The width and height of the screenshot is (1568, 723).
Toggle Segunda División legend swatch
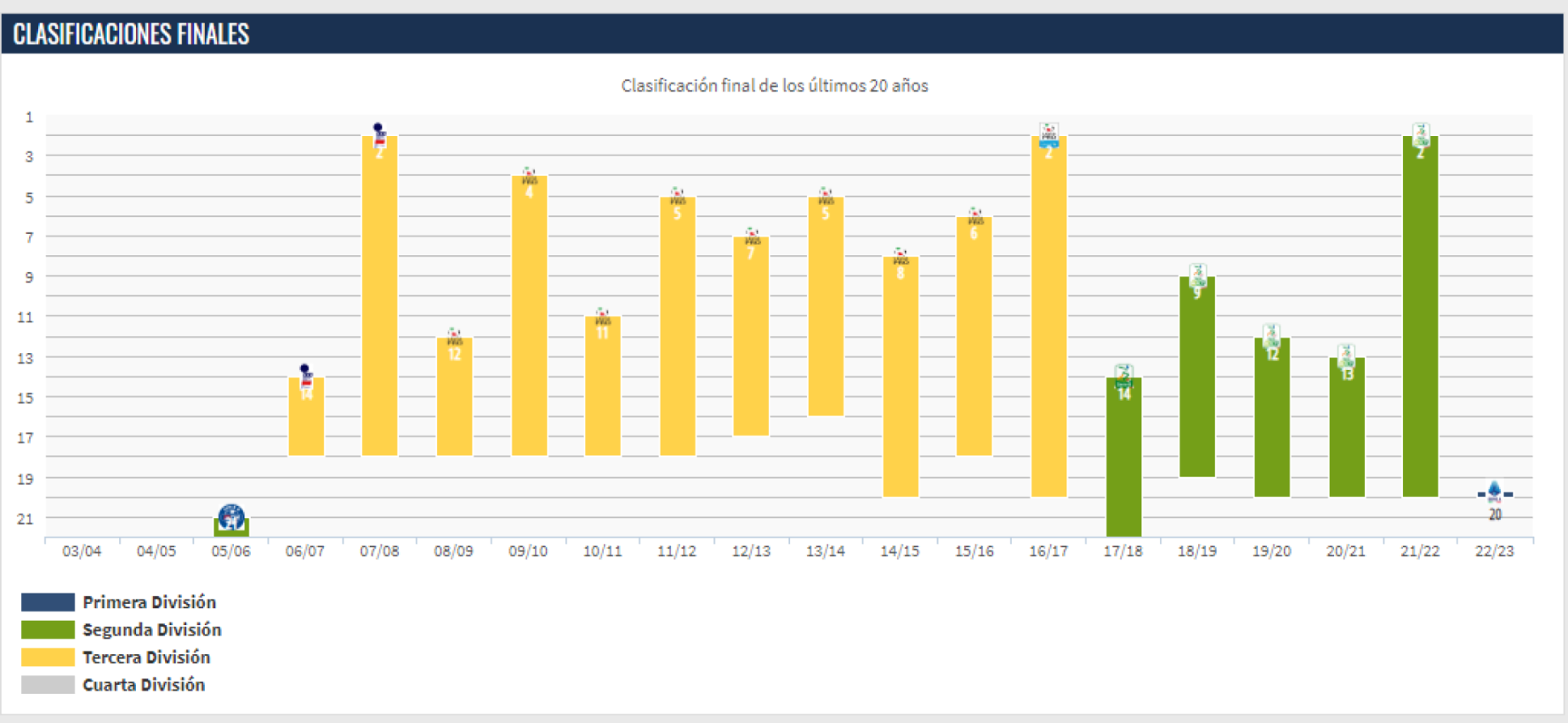coord(48,629)
